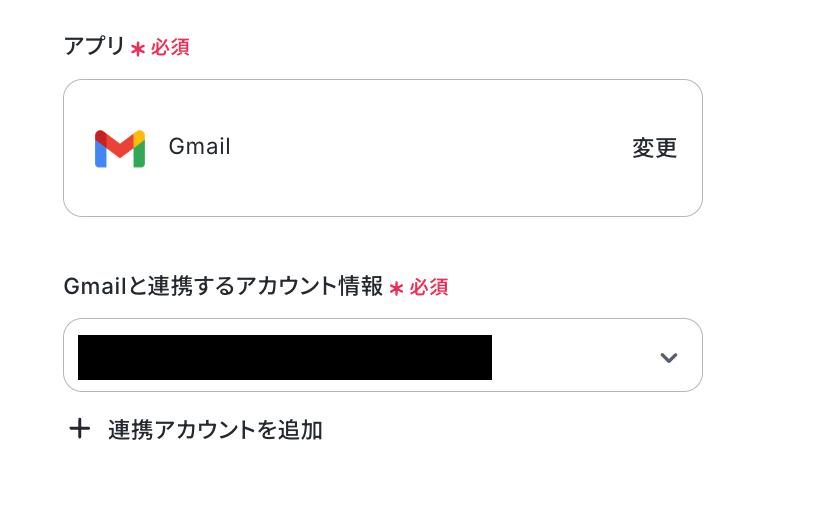The width and height of the screenshot is (824, 506).
Task: Open the Gmail linked account combo box
Action: point(382,355)
